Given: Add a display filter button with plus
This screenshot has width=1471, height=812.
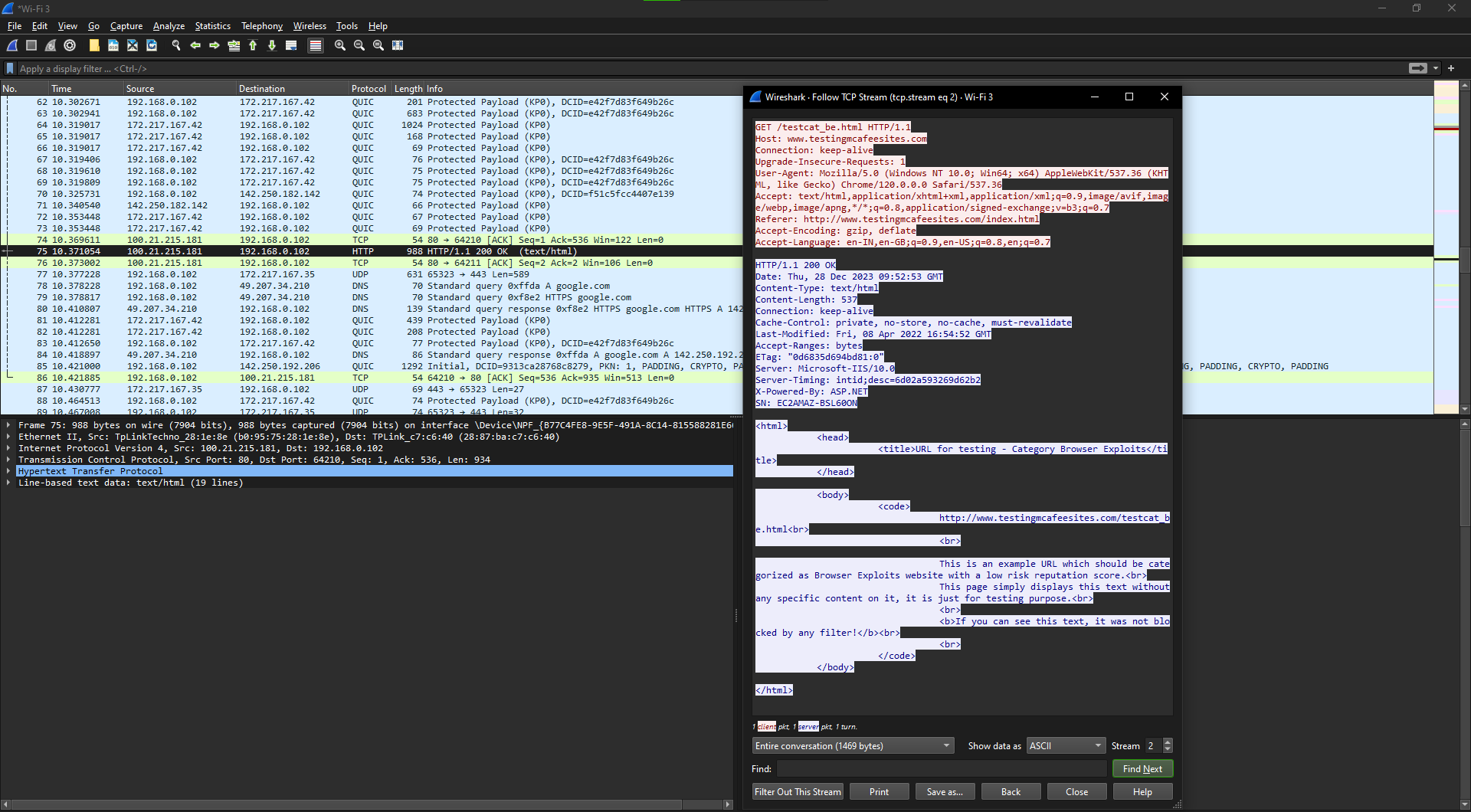Looking at the screenshot, I should click(1451, 68).
